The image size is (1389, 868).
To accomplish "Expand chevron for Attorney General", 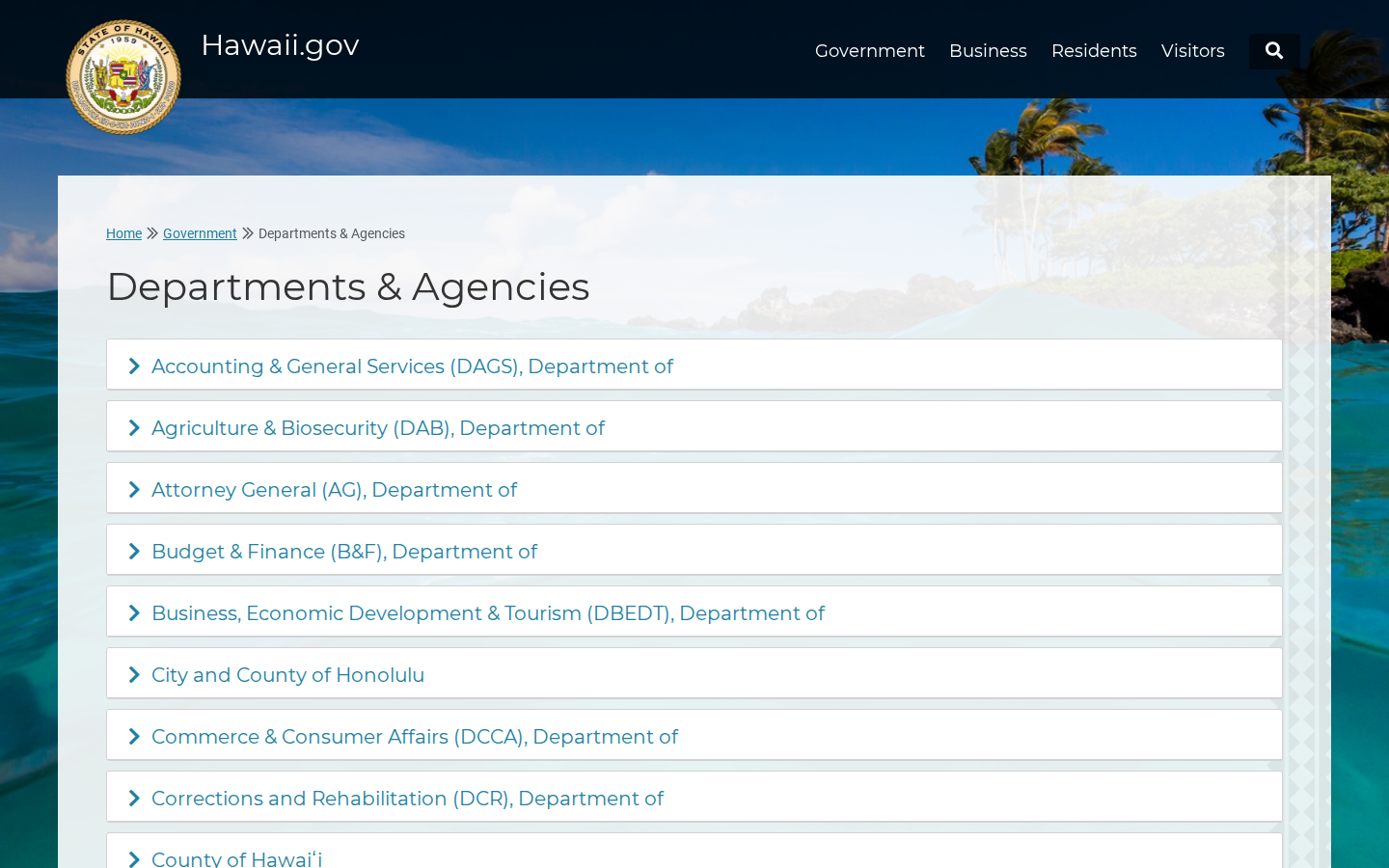I will tap(134, 490).
